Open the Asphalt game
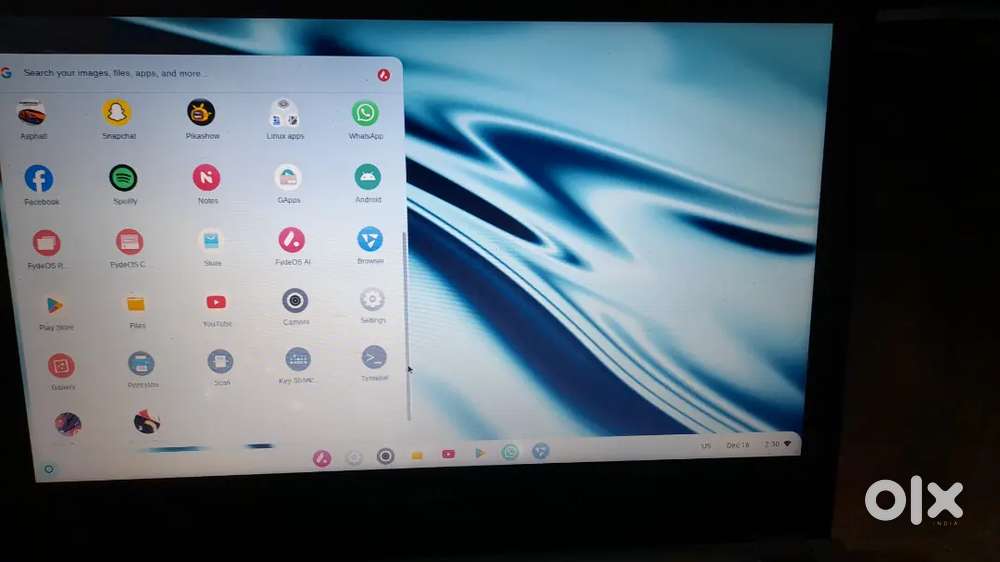 (32, 113)
